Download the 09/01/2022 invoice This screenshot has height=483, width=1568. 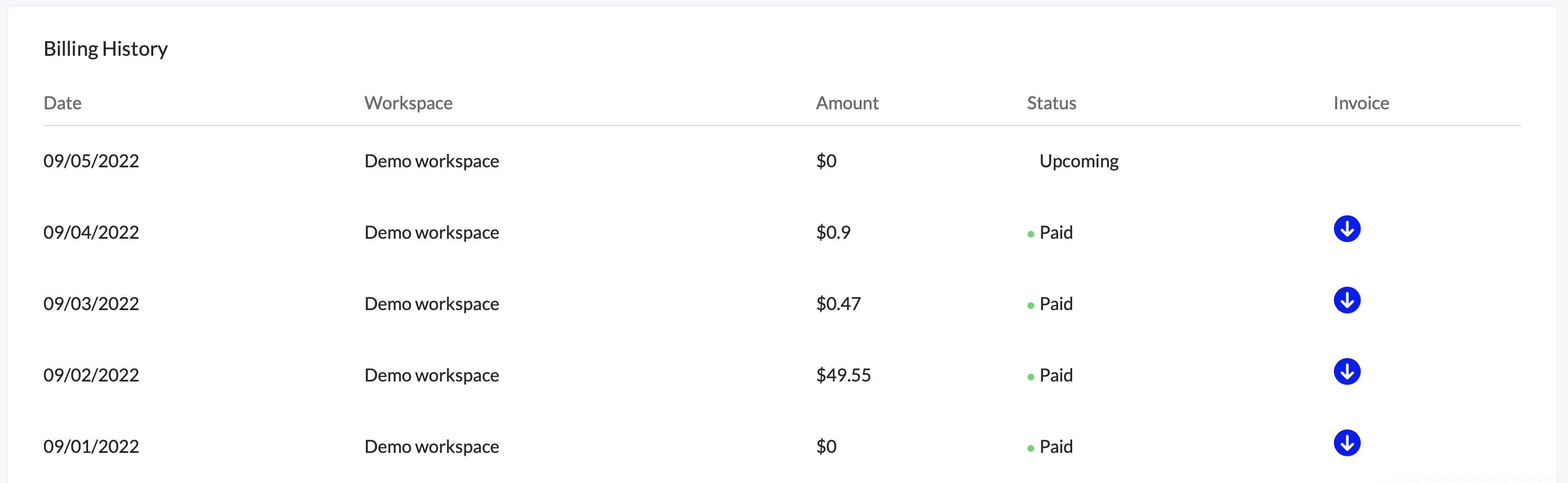(1346, 443)
